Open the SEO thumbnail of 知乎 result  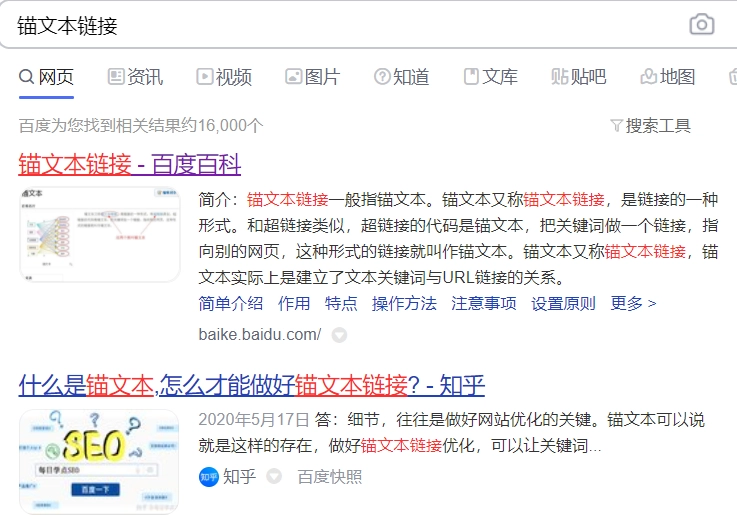click(99, 461)
